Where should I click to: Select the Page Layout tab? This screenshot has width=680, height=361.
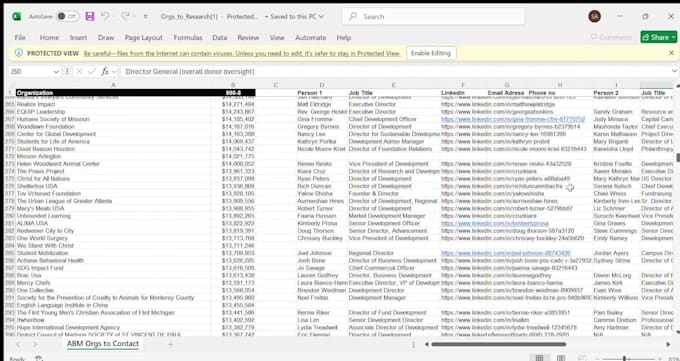click(x=143, y=38)
